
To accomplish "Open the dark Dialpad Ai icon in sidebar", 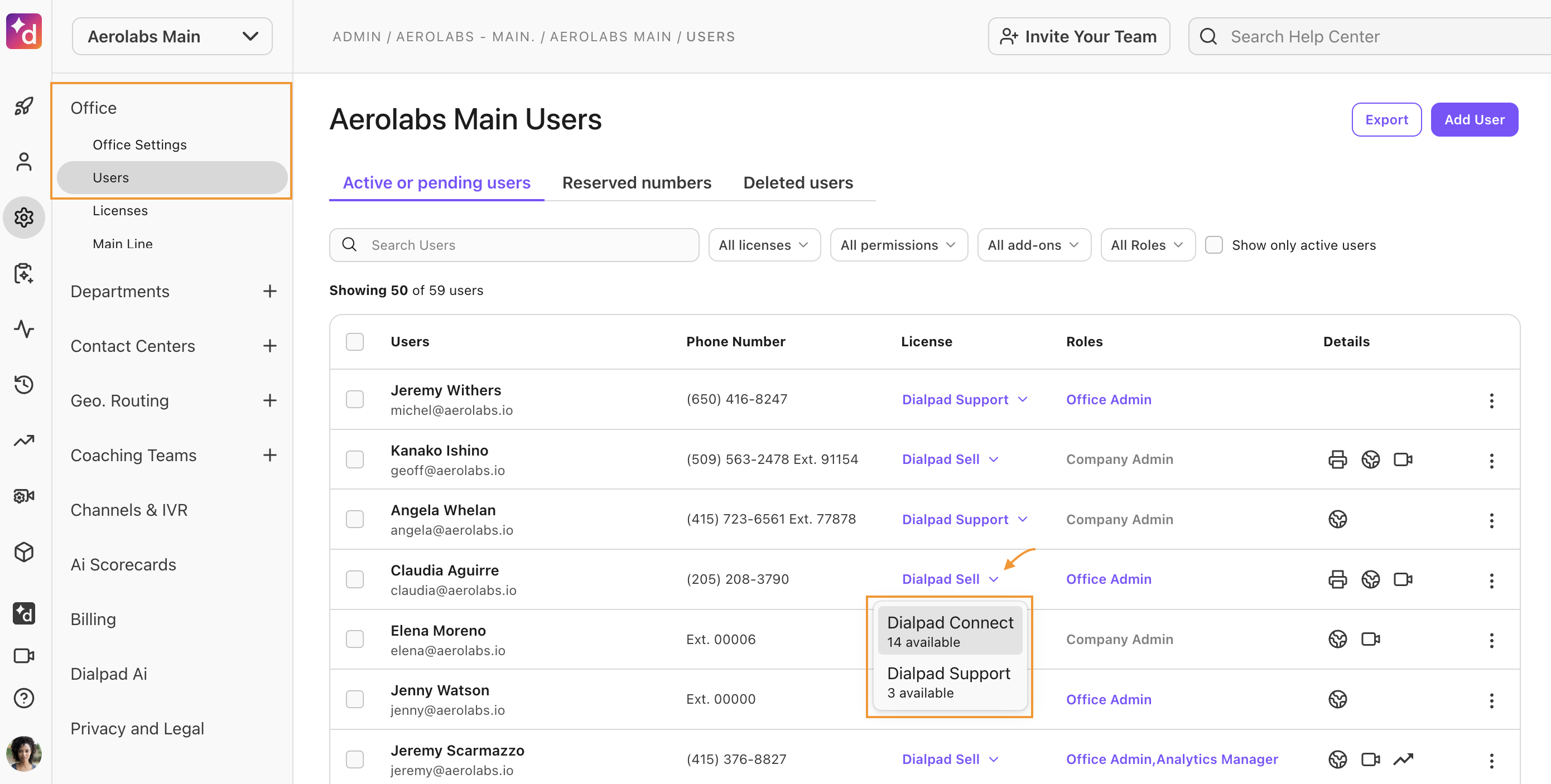I will click(x=24, y=613).
